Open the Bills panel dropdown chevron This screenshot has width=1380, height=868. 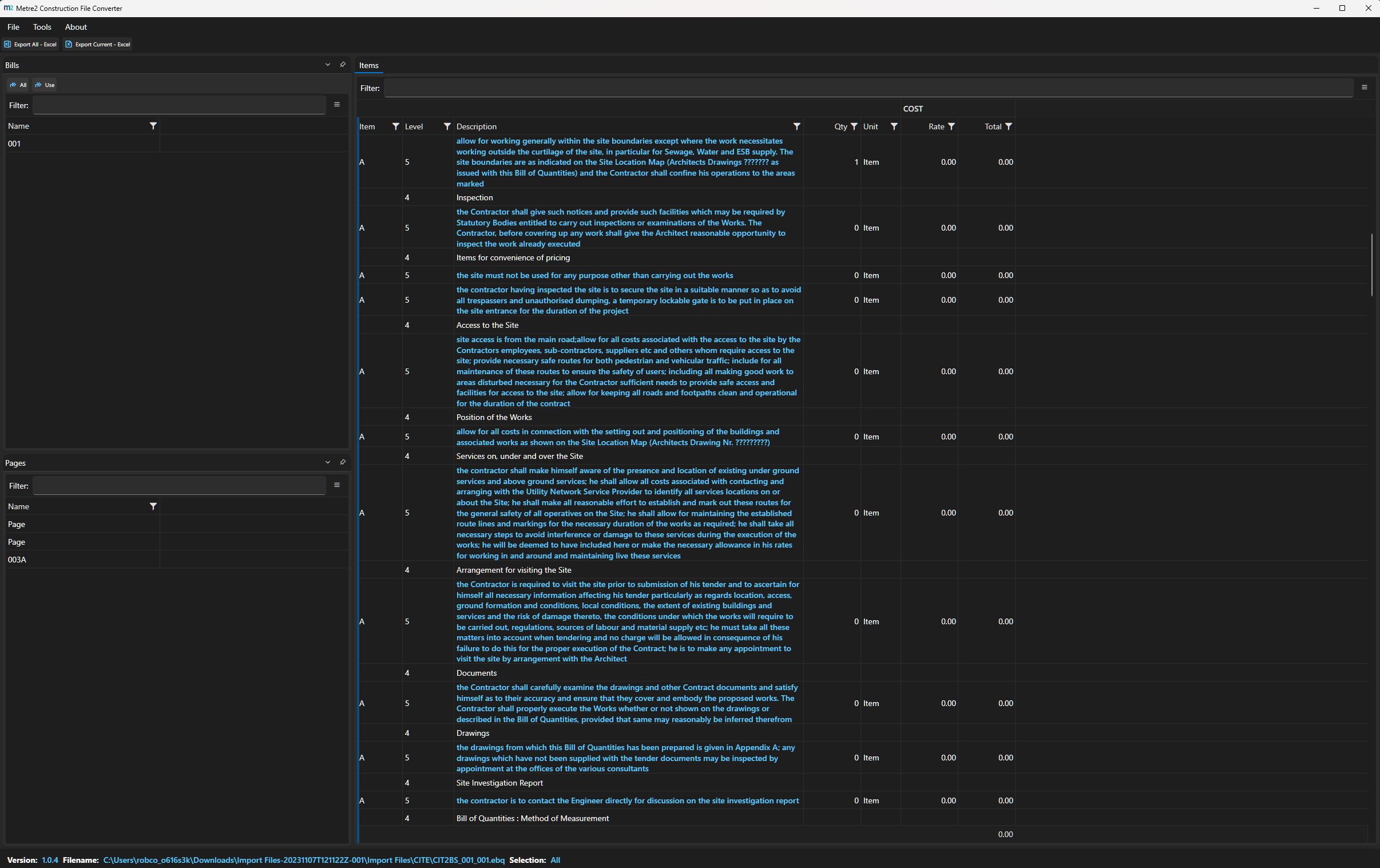tap(328, 65)
